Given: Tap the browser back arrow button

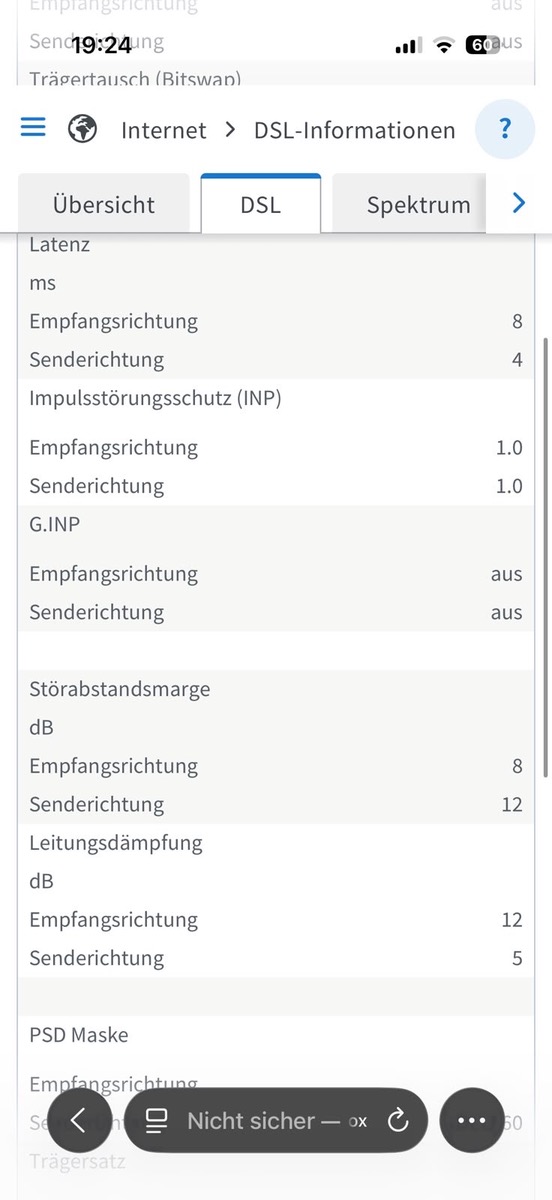Looking at the screenshot, I should click(78, 1121).
